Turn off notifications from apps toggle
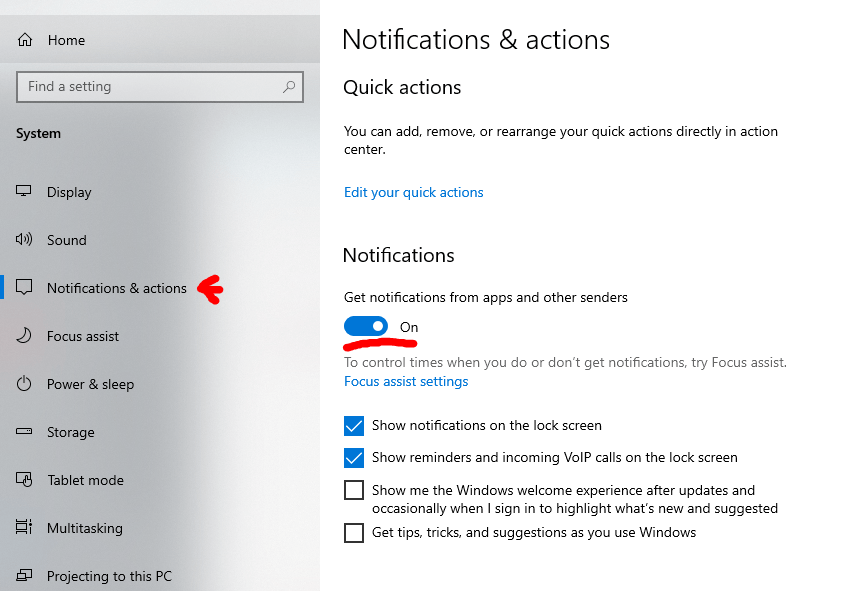The image size is (867, 591). [366, 327]
